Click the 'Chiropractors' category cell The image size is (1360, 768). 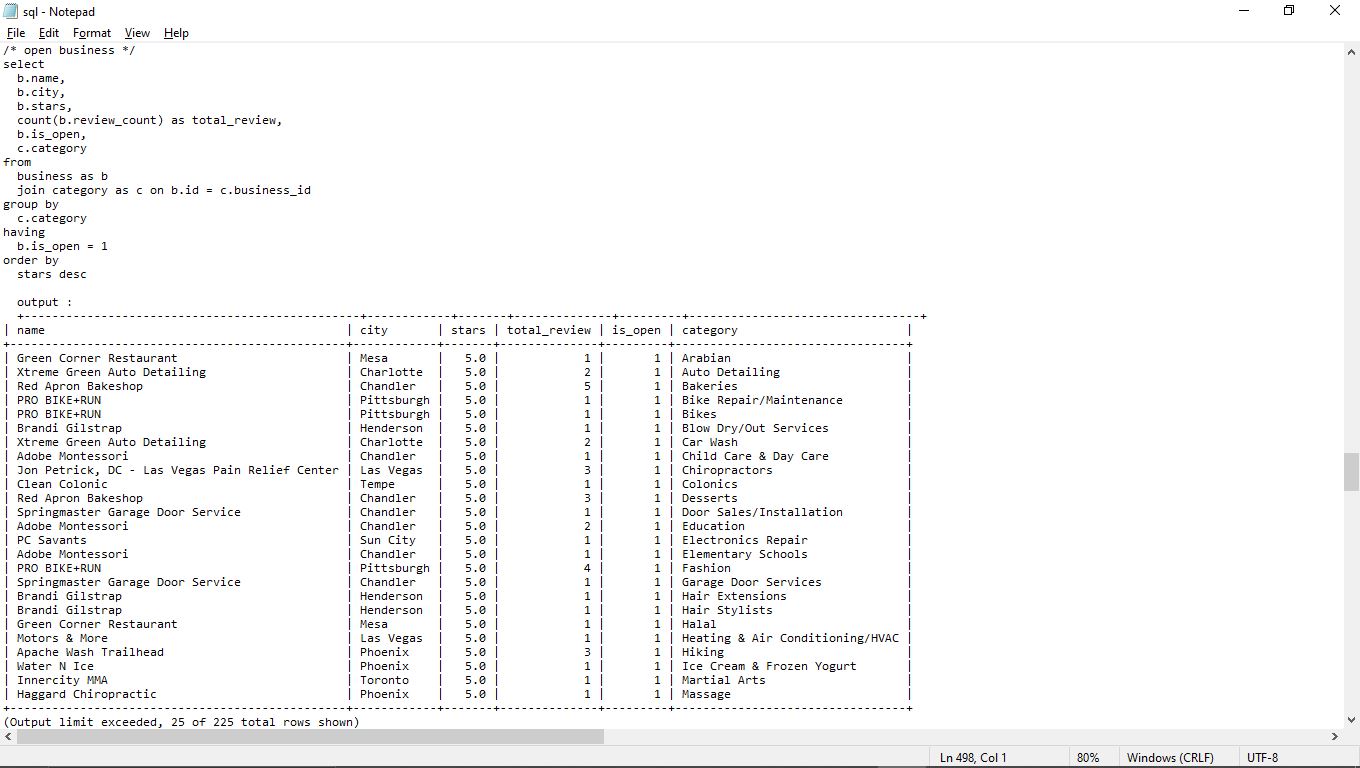pyautogui.click(x=727, y=470)
